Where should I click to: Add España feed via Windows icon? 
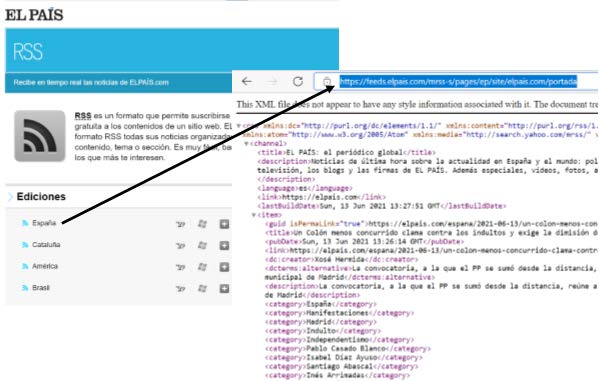pos(202,224)
